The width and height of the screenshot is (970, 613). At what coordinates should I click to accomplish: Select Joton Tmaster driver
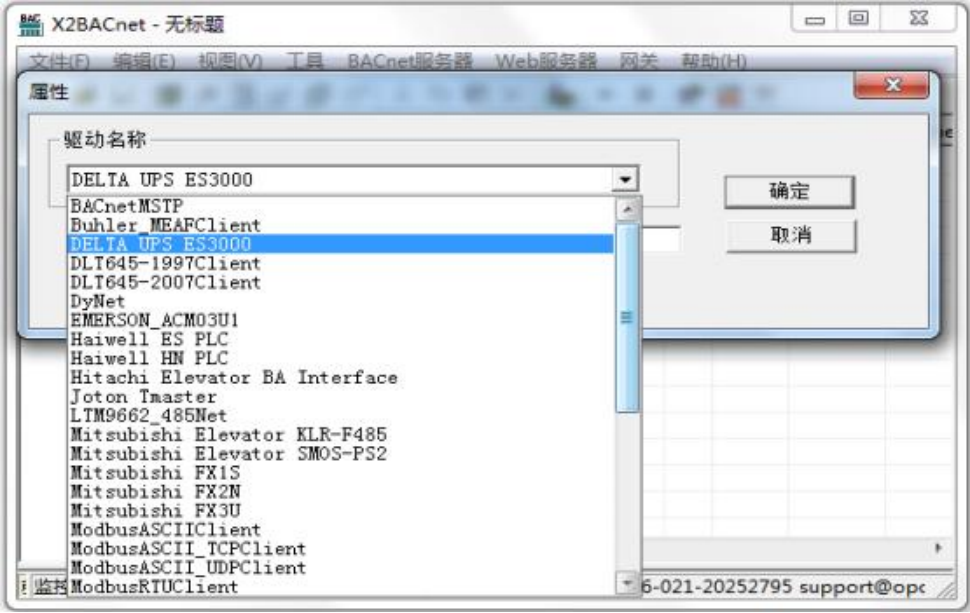(x=341, y=397)
